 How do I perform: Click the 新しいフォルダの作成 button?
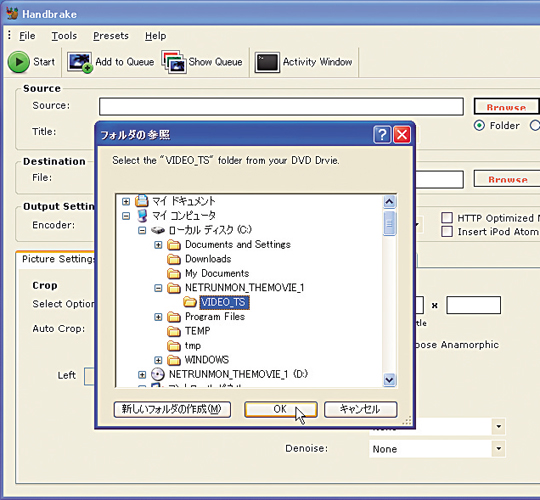pyautogui.click(x=172, y=409)
